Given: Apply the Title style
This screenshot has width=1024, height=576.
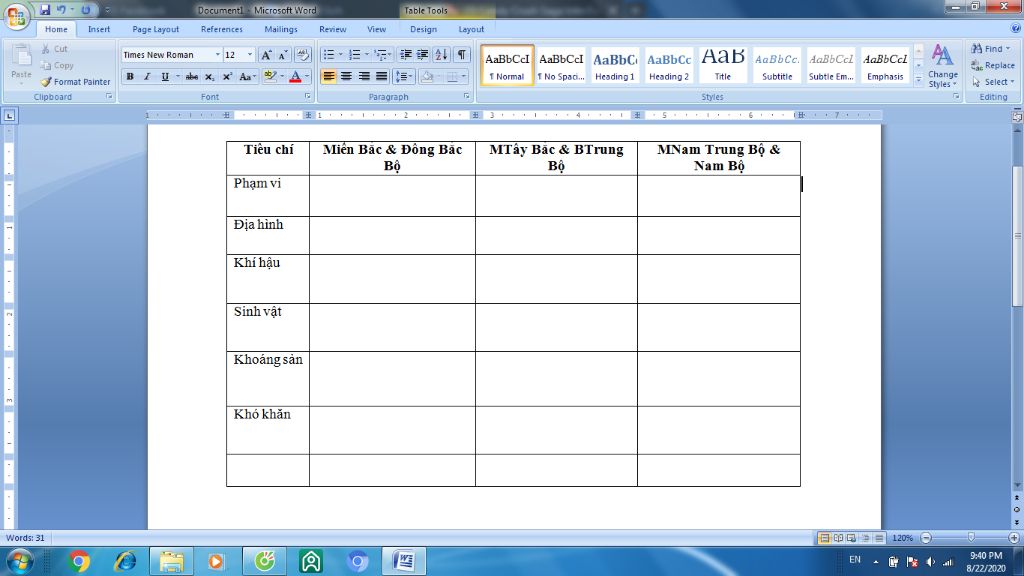Looking at the screenshot, I should [722, 65].
